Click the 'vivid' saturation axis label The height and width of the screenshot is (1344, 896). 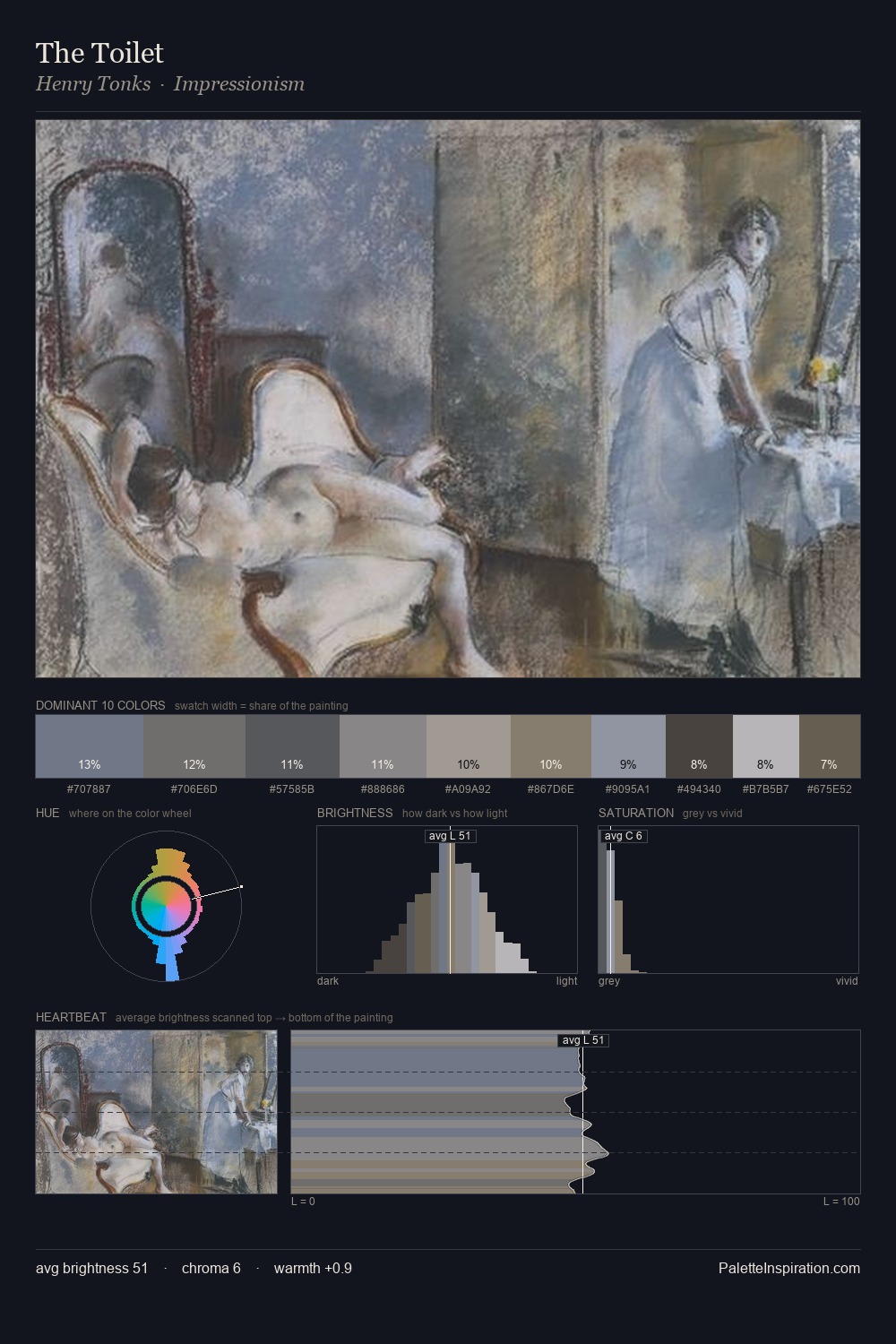(847, 981)
